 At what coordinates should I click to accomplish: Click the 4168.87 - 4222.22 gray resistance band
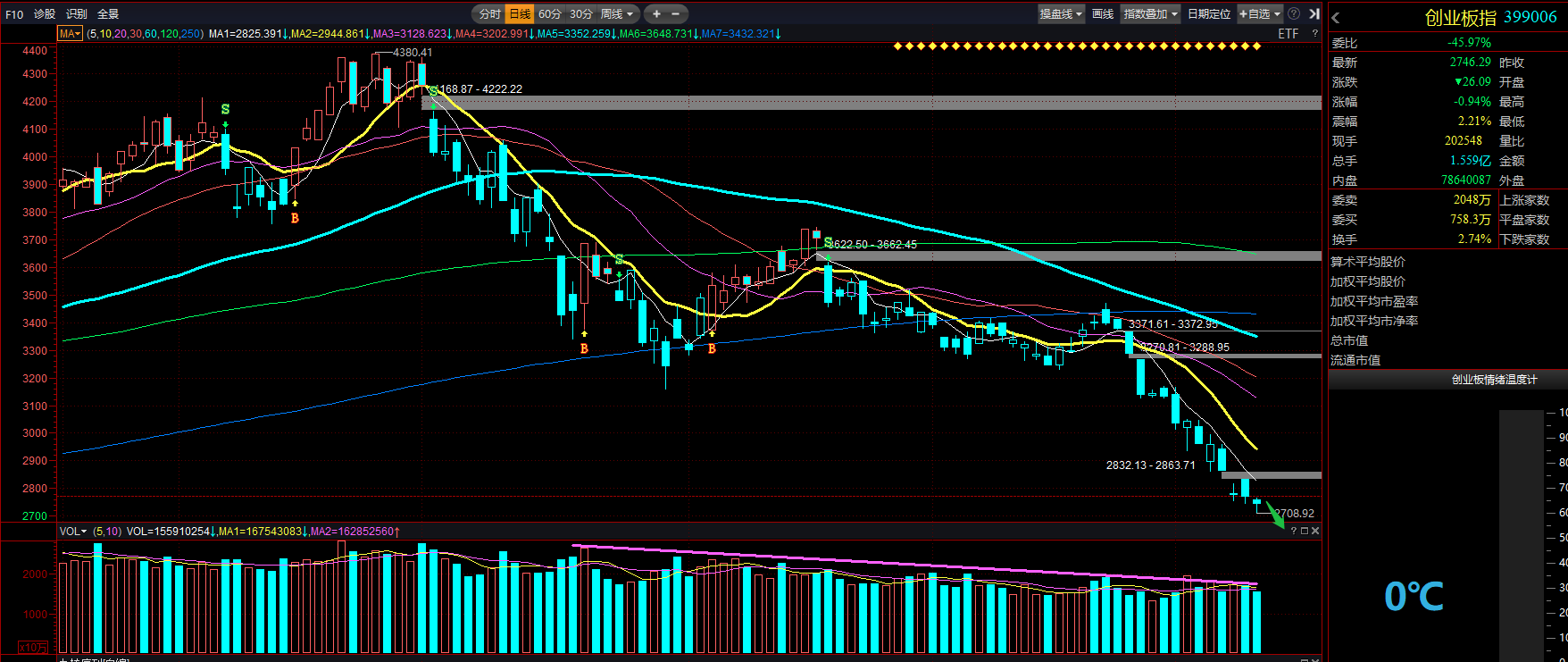coord(872,103)
